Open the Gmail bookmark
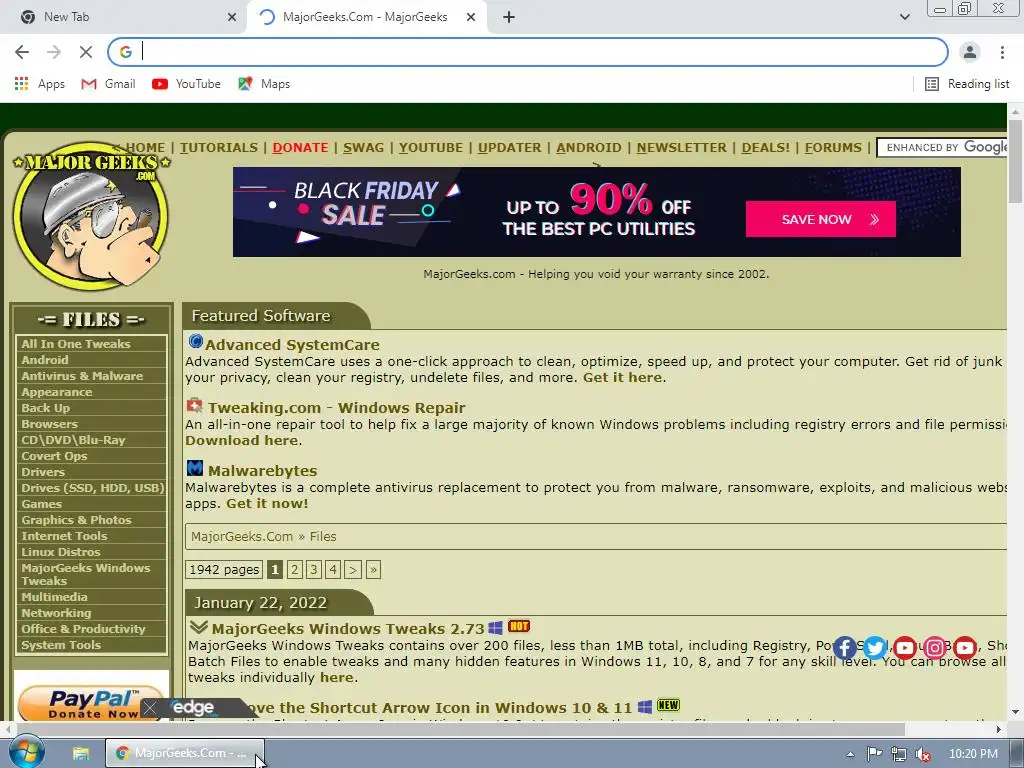Screen dimensions: 1024x768 [108, 84]
